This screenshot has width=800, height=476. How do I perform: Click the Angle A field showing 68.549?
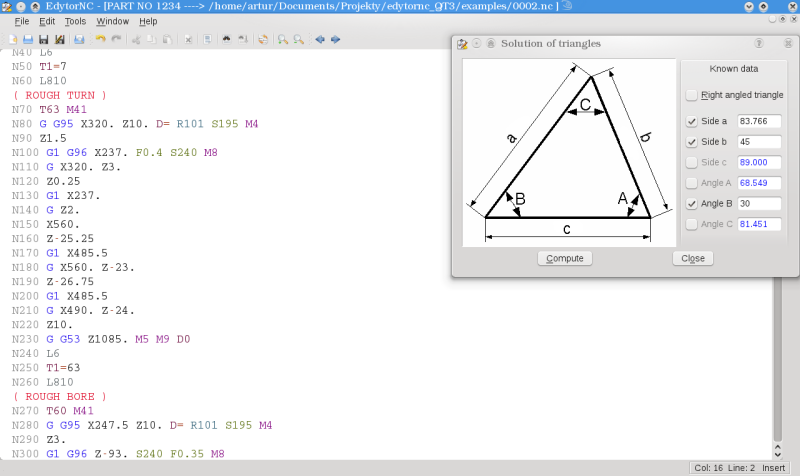click(x=759, y=183)
